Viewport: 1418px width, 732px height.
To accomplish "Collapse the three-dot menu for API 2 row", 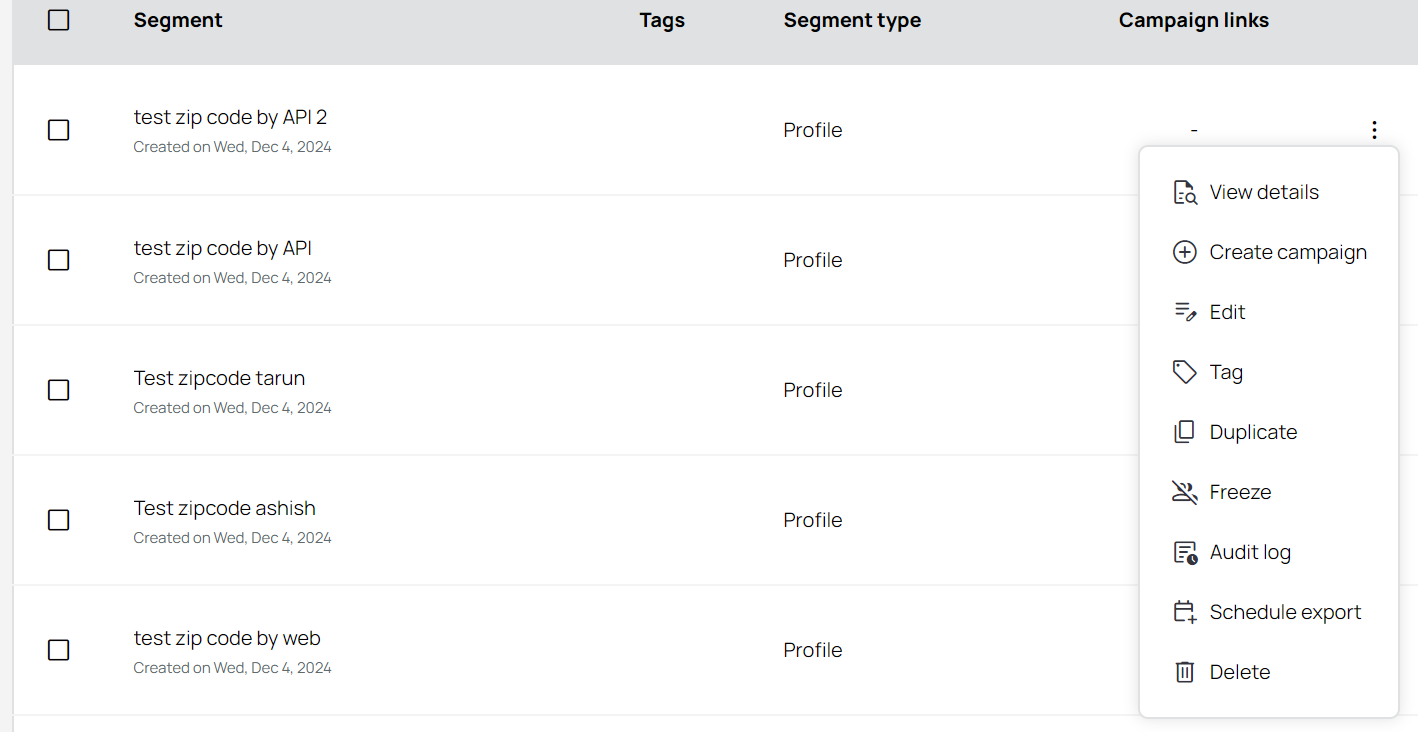I will pos(1374,130).
